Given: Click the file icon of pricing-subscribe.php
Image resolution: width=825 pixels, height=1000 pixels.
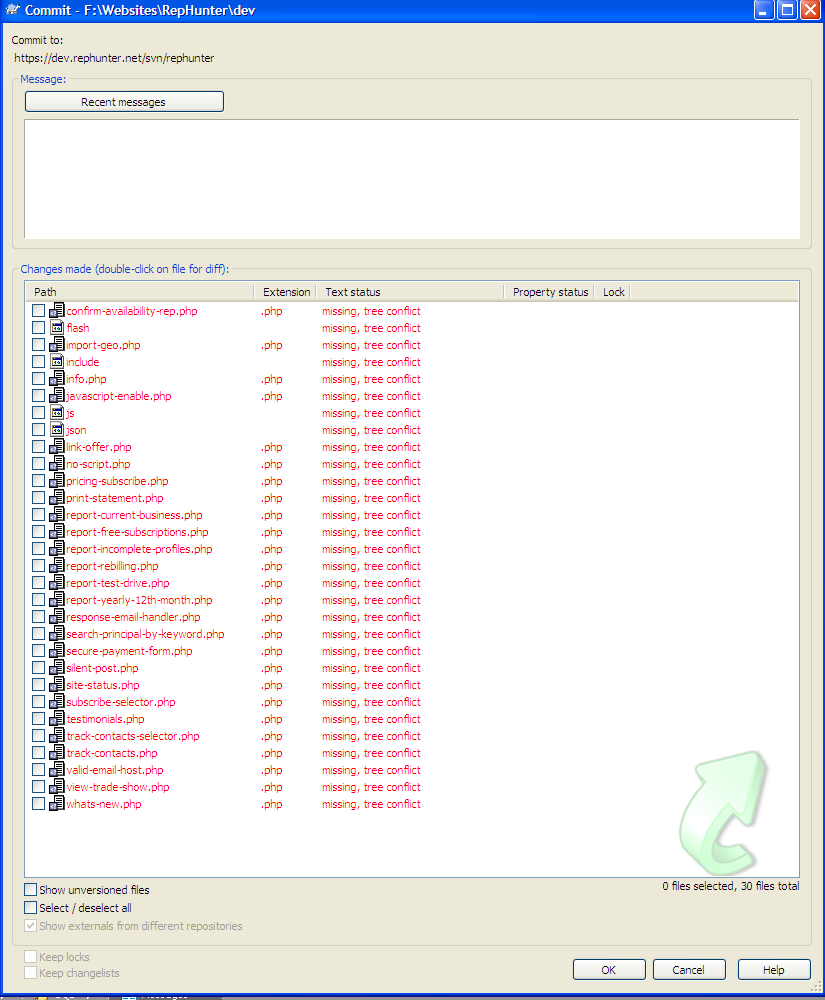Looking at the screenshot, I should pos(57,481).
